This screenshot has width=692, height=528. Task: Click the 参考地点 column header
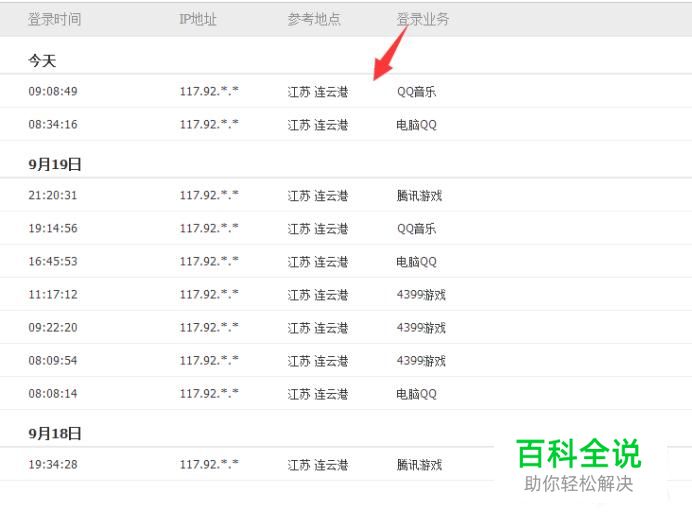[x=314, y=19]
